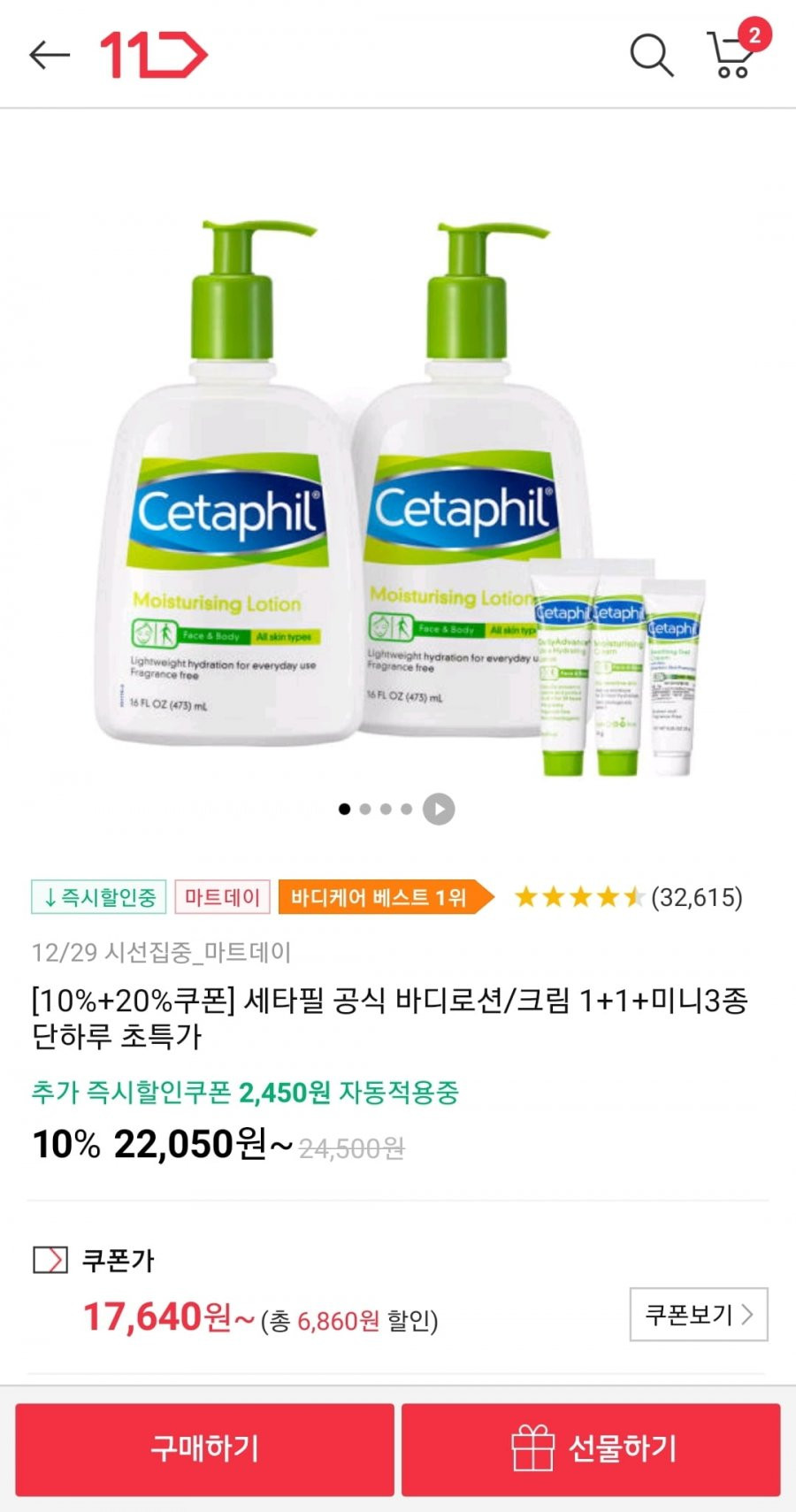Tap the red cart count badge

pos(754,35)
